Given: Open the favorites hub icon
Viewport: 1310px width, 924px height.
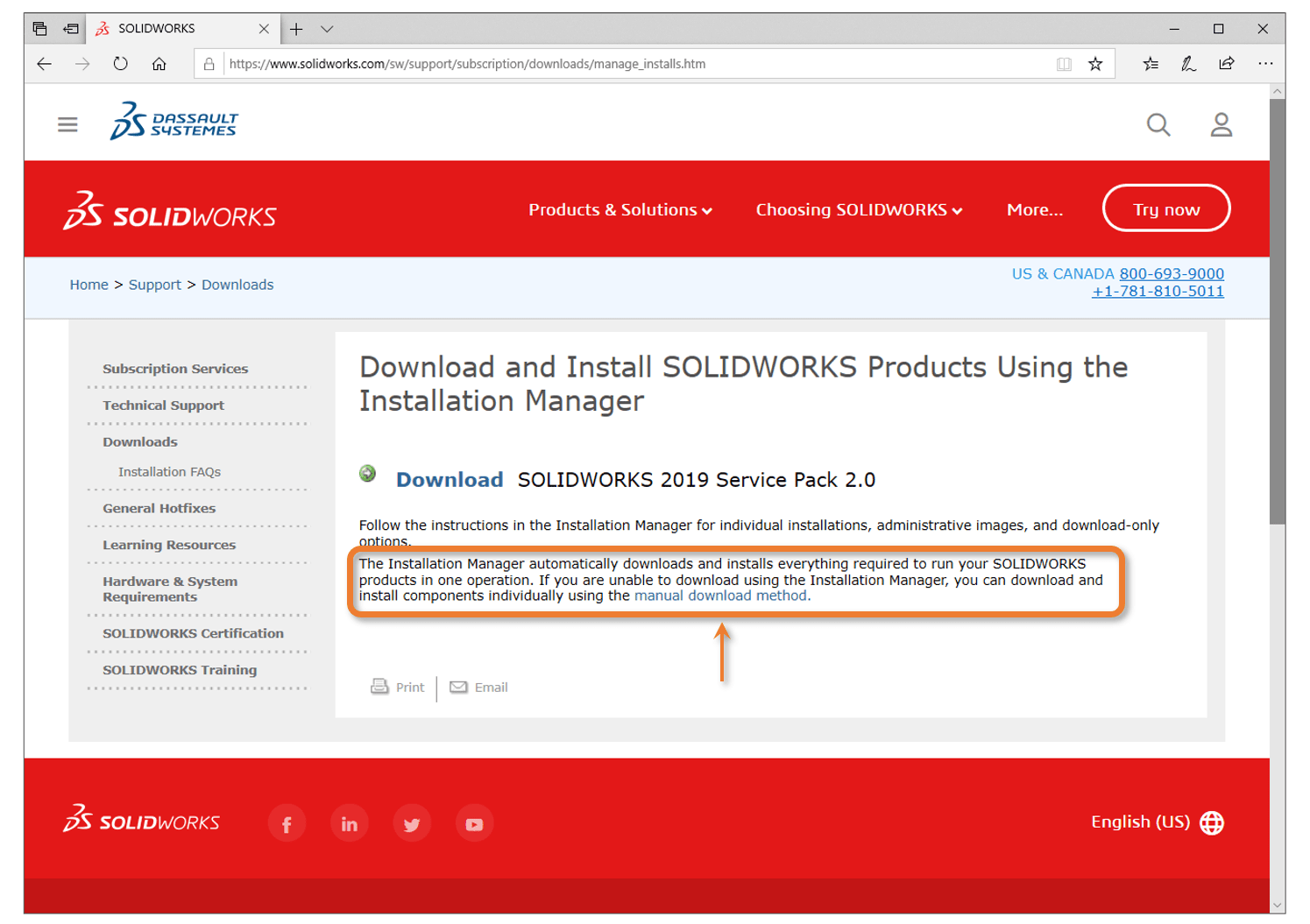Looking at the screenshot, I should pos(1151,64).
